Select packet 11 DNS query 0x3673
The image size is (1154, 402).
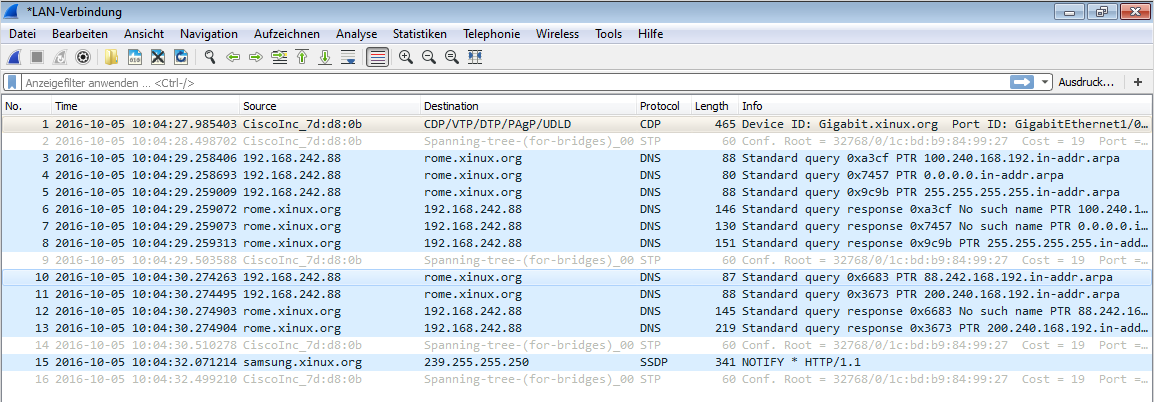click(576, 294)
